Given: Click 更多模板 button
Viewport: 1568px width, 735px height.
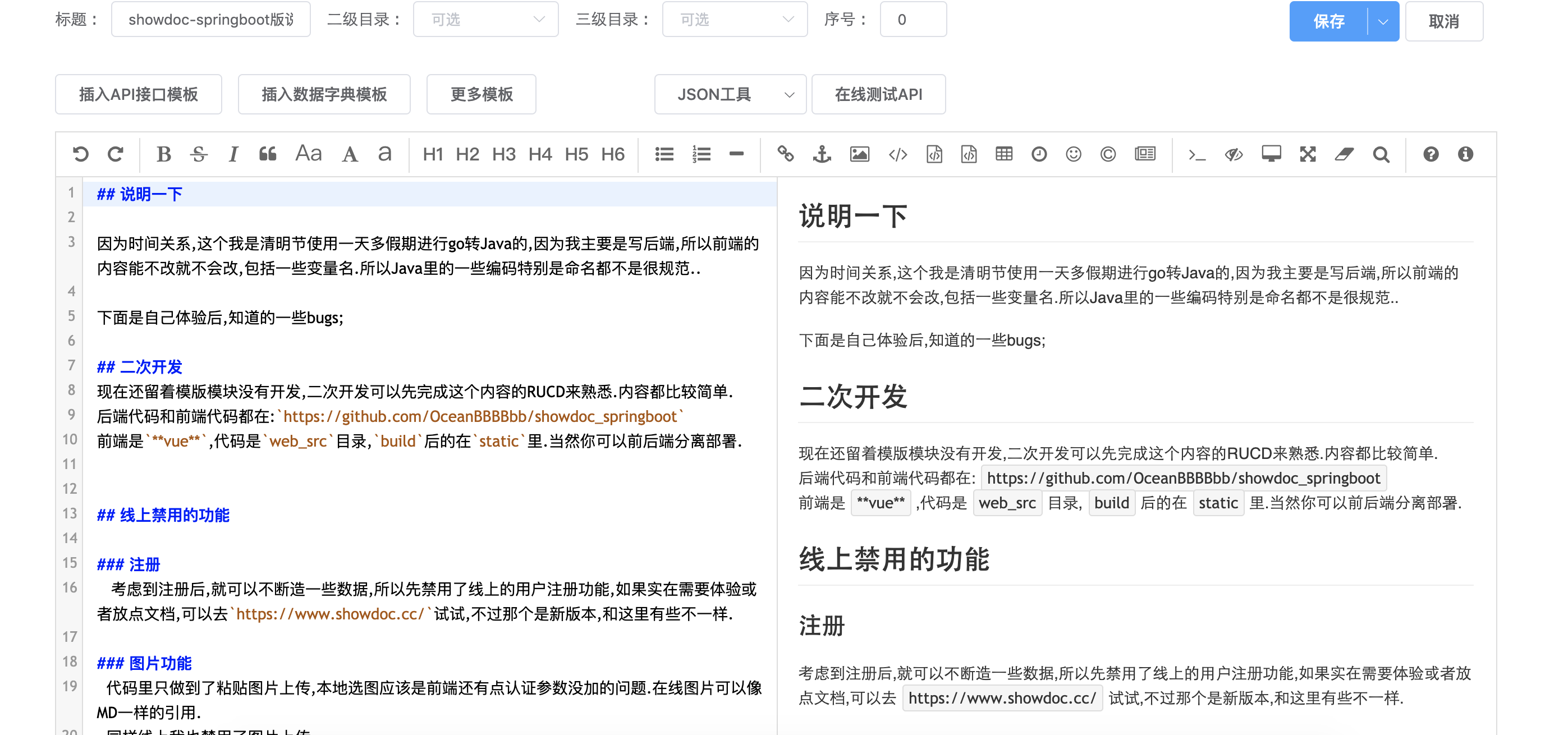Looking at the screenshot, I should coord(482,94).
